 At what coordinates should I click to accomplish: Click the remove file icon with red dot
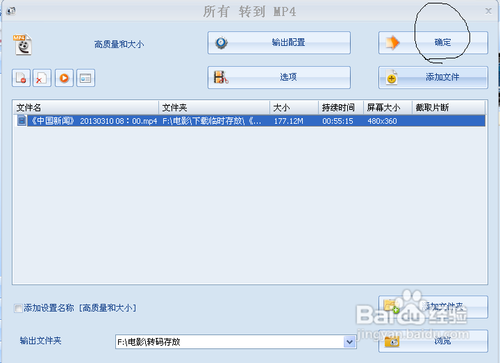point(21,78)
